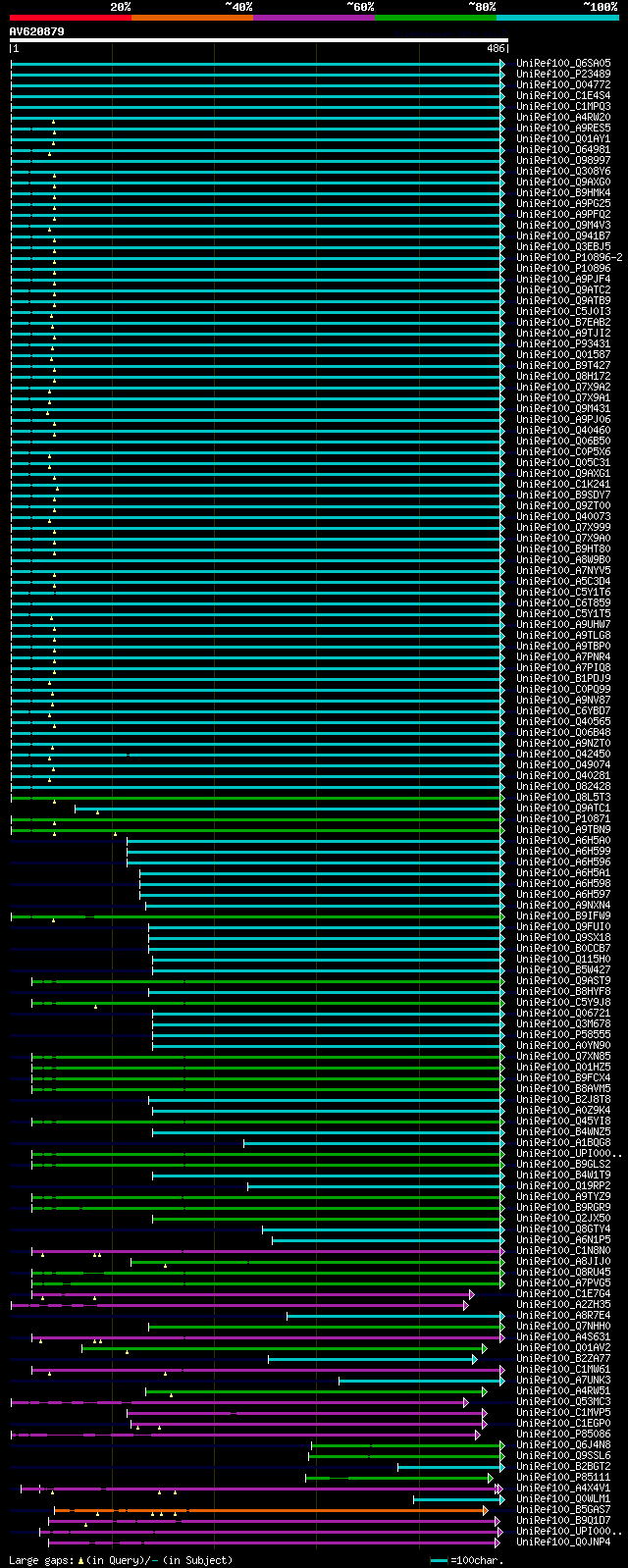The image size is (628, 1568).
Task: Select UniRef100_Q42450 label
Action: click(x=563, y=754)
